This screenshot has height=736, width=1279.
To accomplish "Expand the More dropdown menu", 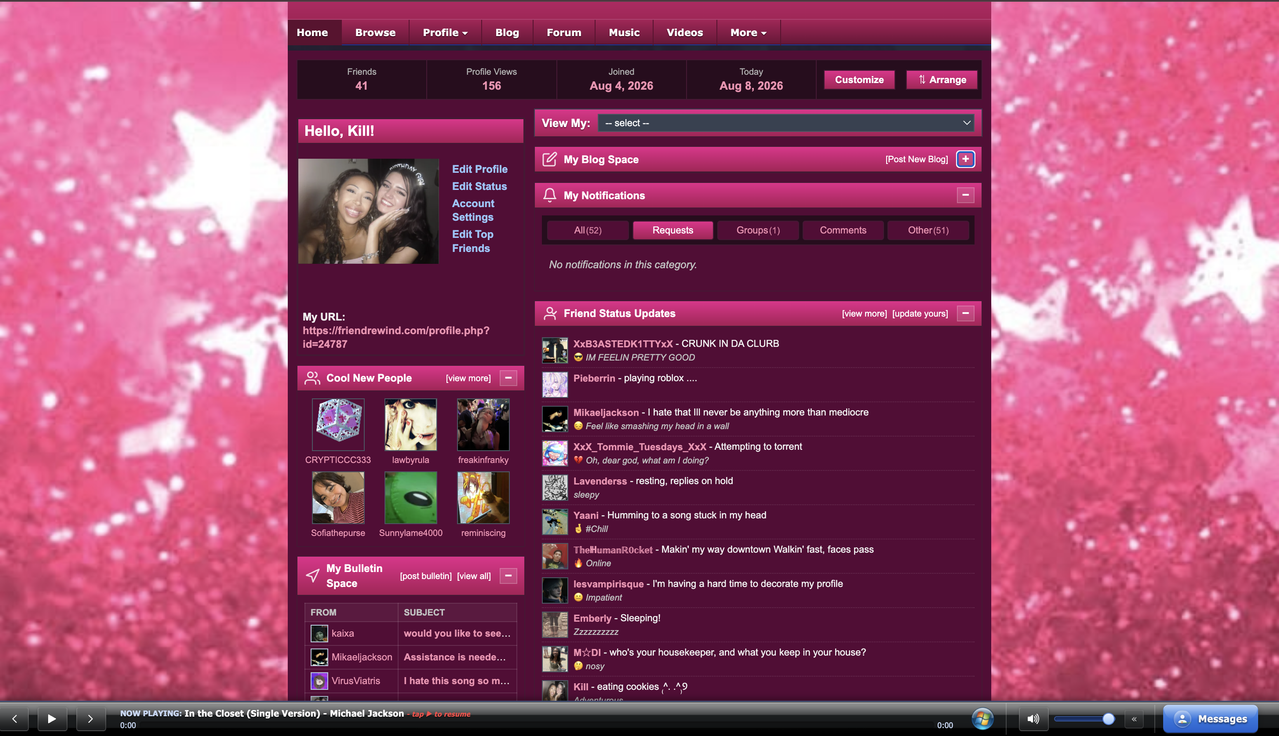I will [748, 32].
